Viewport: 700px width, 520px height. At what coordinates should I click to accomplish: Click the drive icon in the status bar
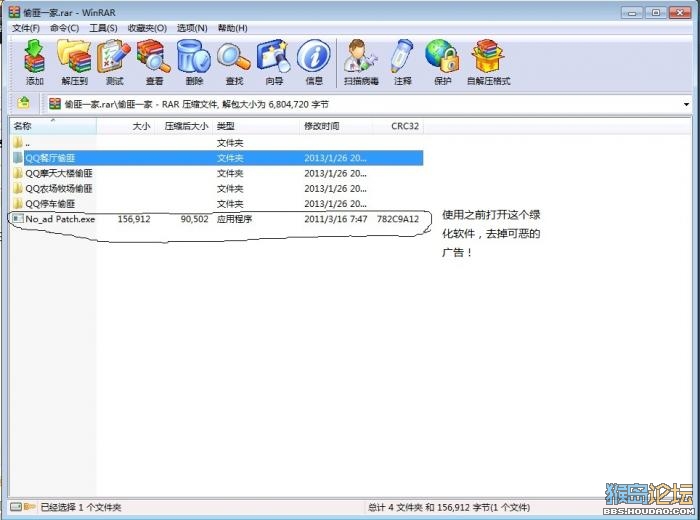click(x=16, y=507)
